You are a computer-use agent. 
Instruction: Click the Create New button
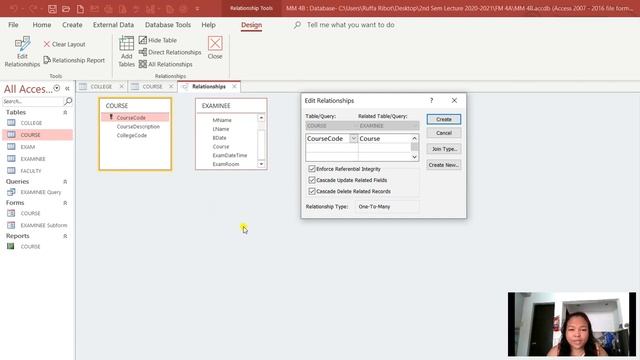click(x=444, y=165)
